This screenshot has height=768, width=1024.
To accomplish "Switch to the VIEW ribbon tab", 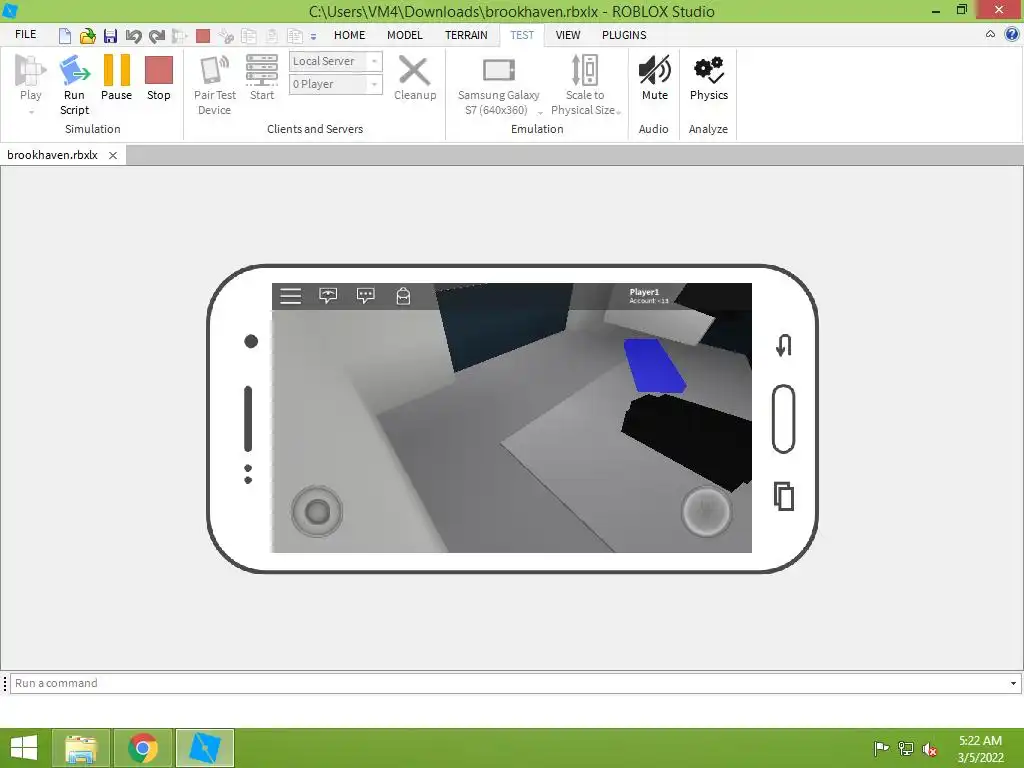I will (x=568, y=35).
